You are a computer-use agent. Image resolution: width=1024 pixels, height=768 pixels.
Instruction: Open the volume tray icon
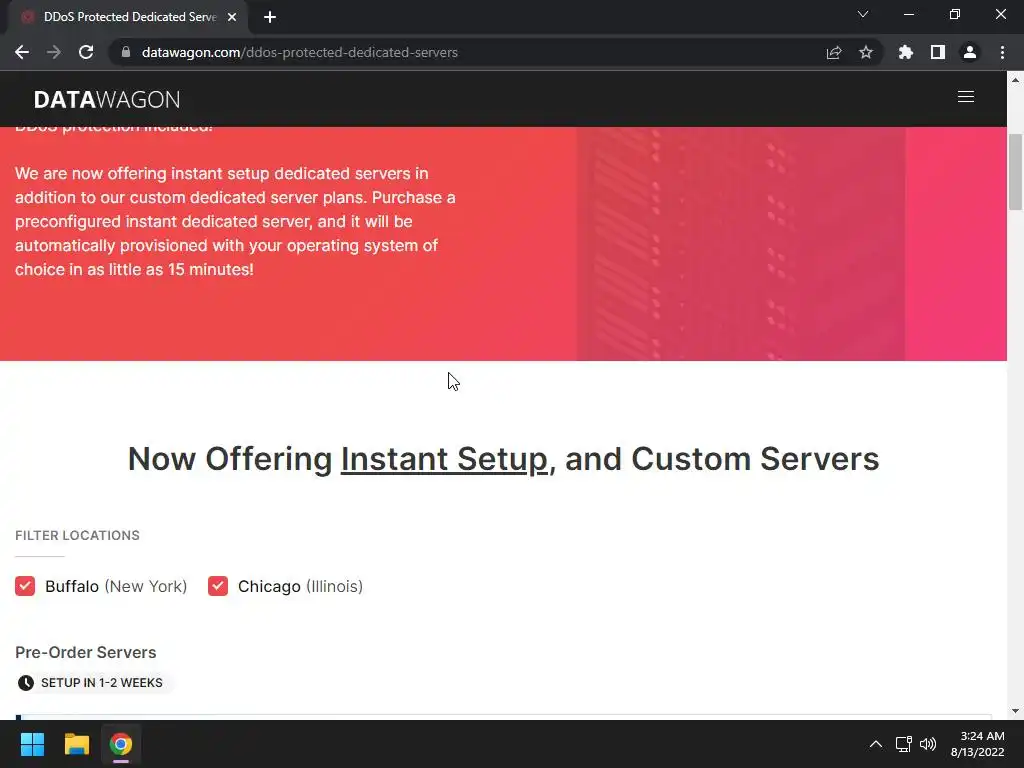(x=927, y=744)
